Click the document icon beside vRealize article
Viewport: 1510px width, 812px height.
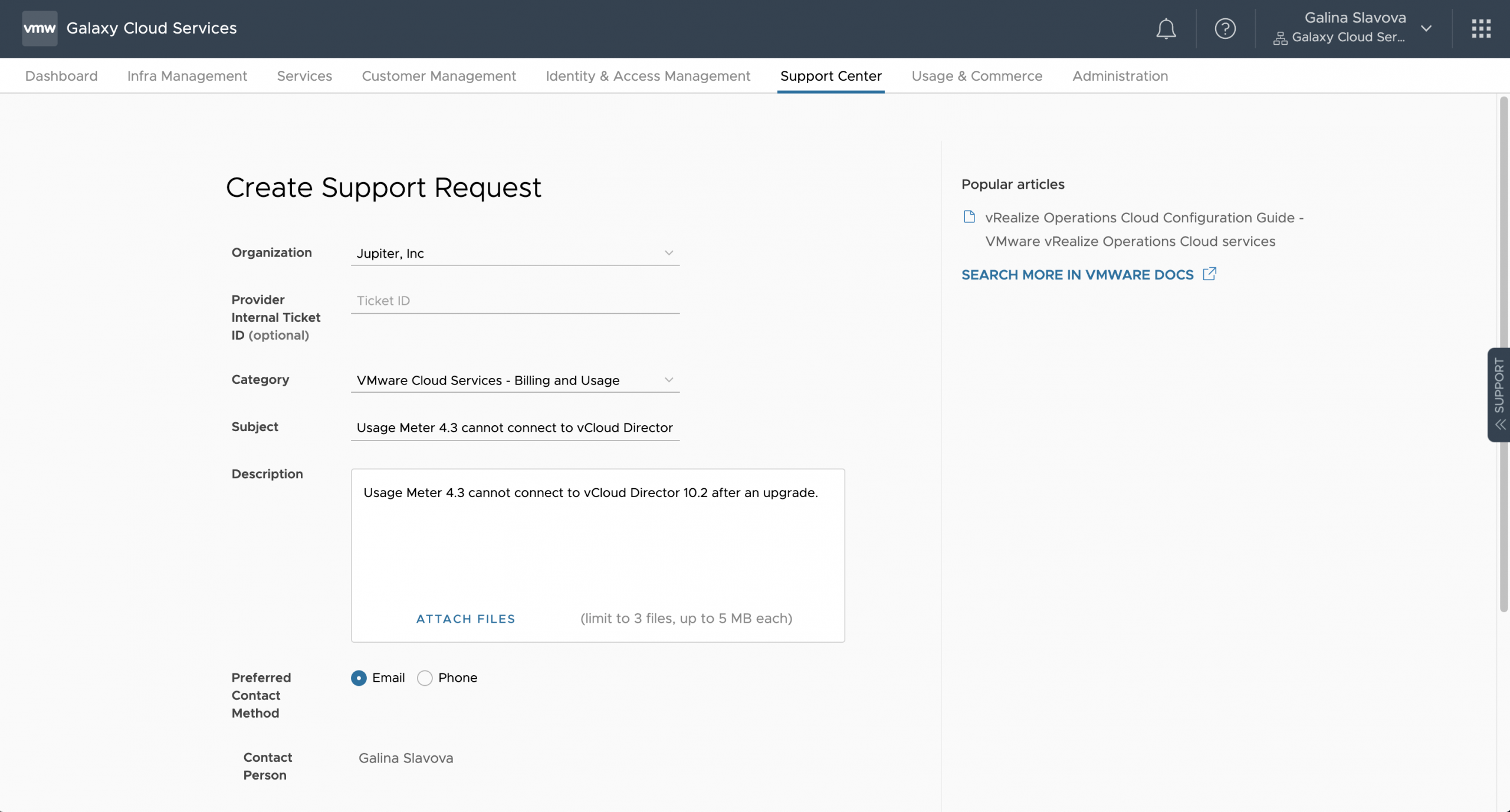point(969,217)
